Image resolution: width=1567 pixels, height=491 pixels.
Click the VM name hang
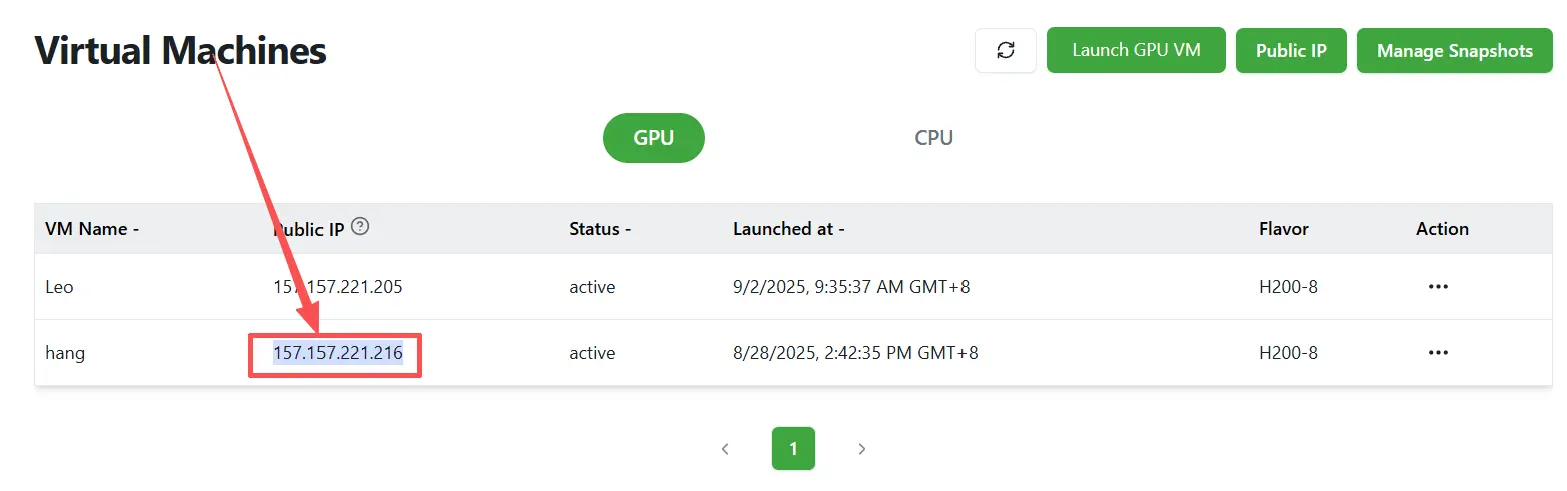65,353
